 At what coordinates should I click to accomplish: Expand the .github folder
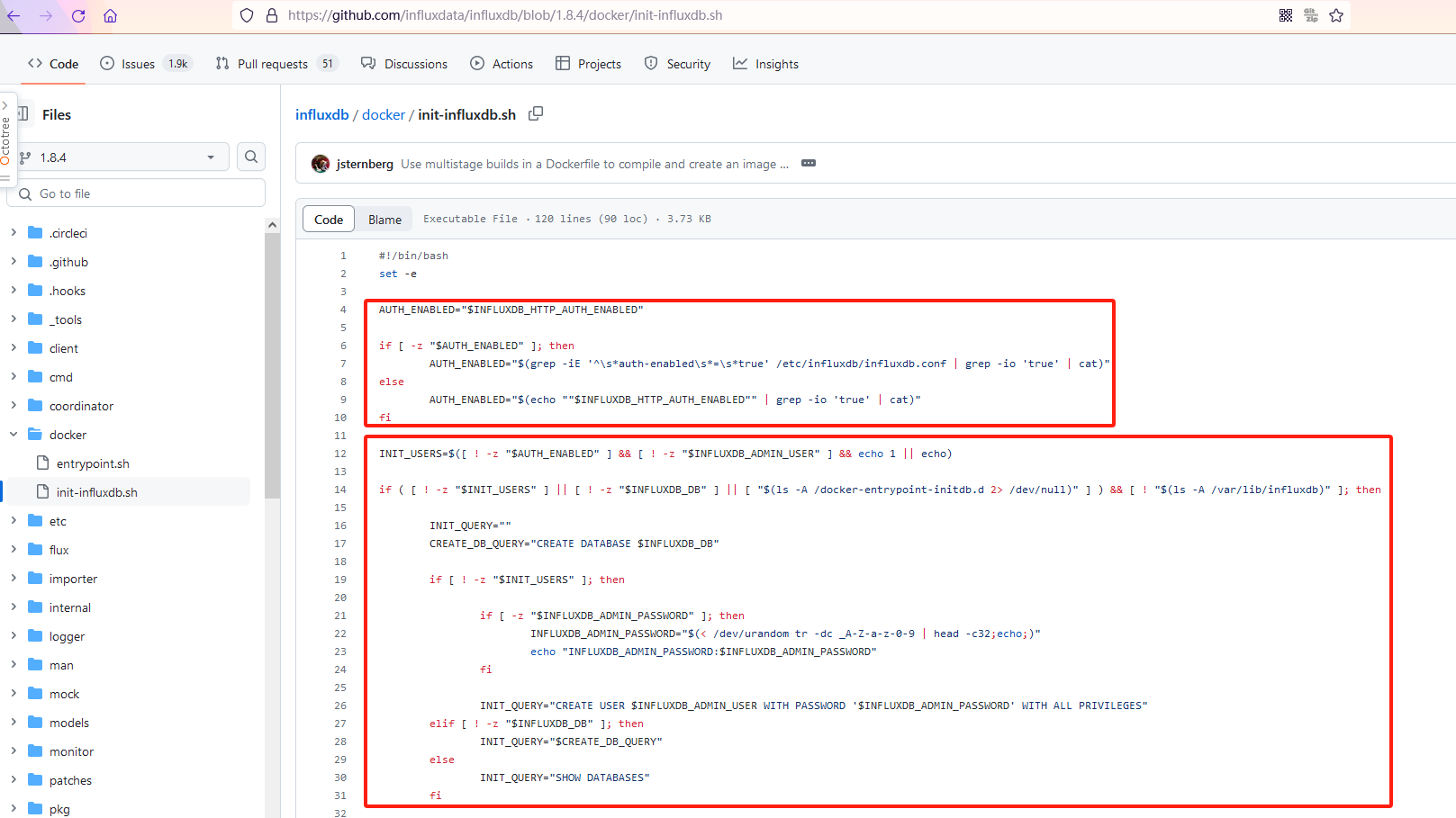click(14, 261)
